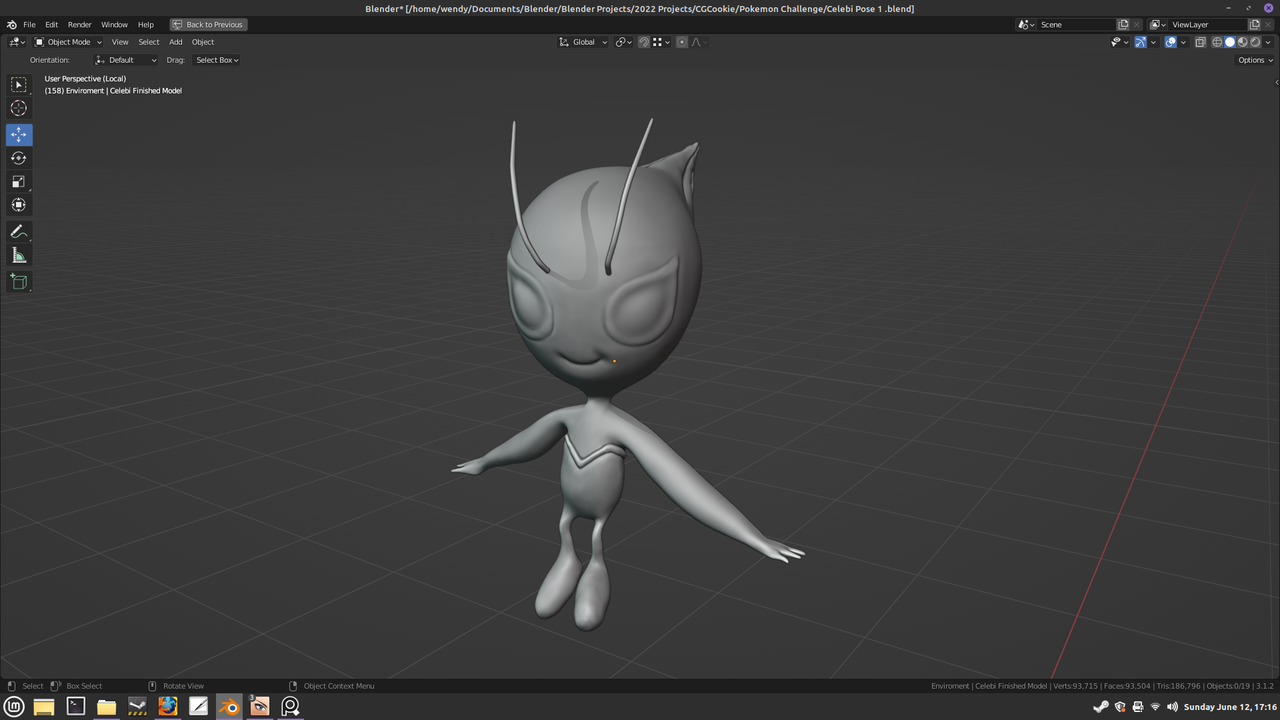Open the Object Mode dropdown
This screenshot has height=720, width=1280.
tap(68, 41)
